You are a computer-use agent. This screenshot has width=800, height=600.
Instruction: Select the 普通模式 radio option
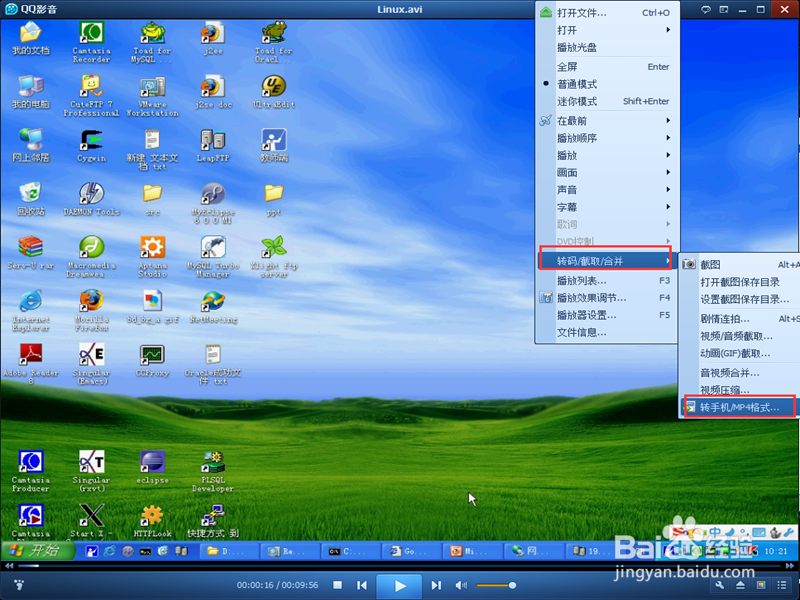point(607,84)
